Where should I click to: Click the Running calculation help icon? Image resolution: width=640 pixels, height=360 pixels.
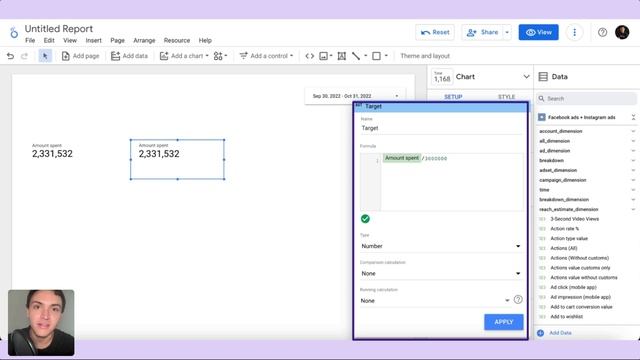tap(518, 300)
